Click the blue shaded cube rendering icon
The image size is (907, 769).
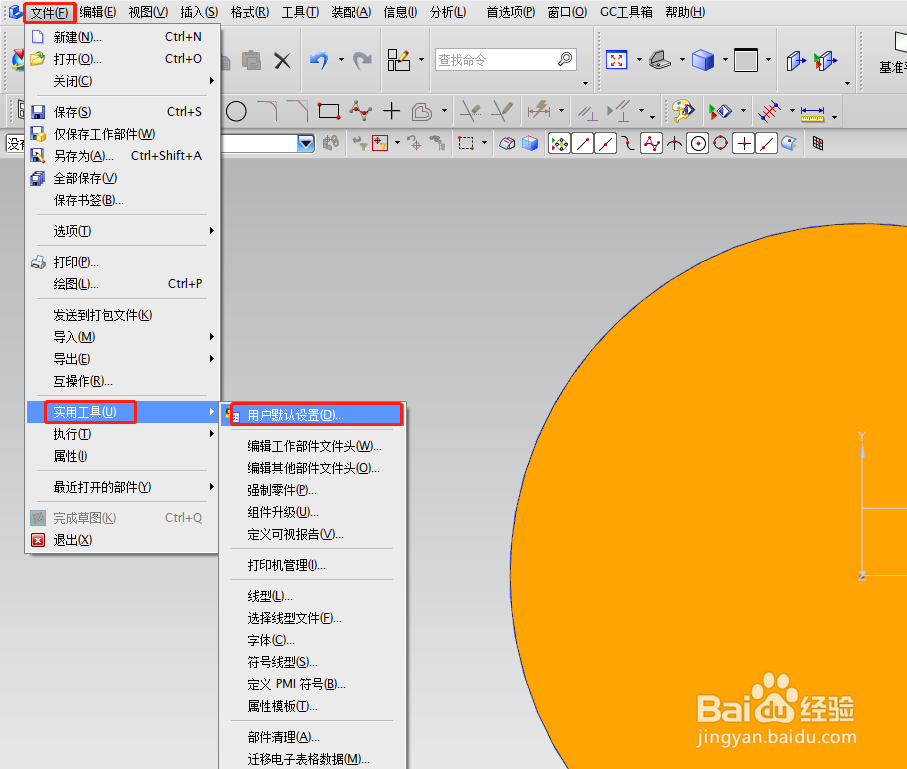coord(703,60)
